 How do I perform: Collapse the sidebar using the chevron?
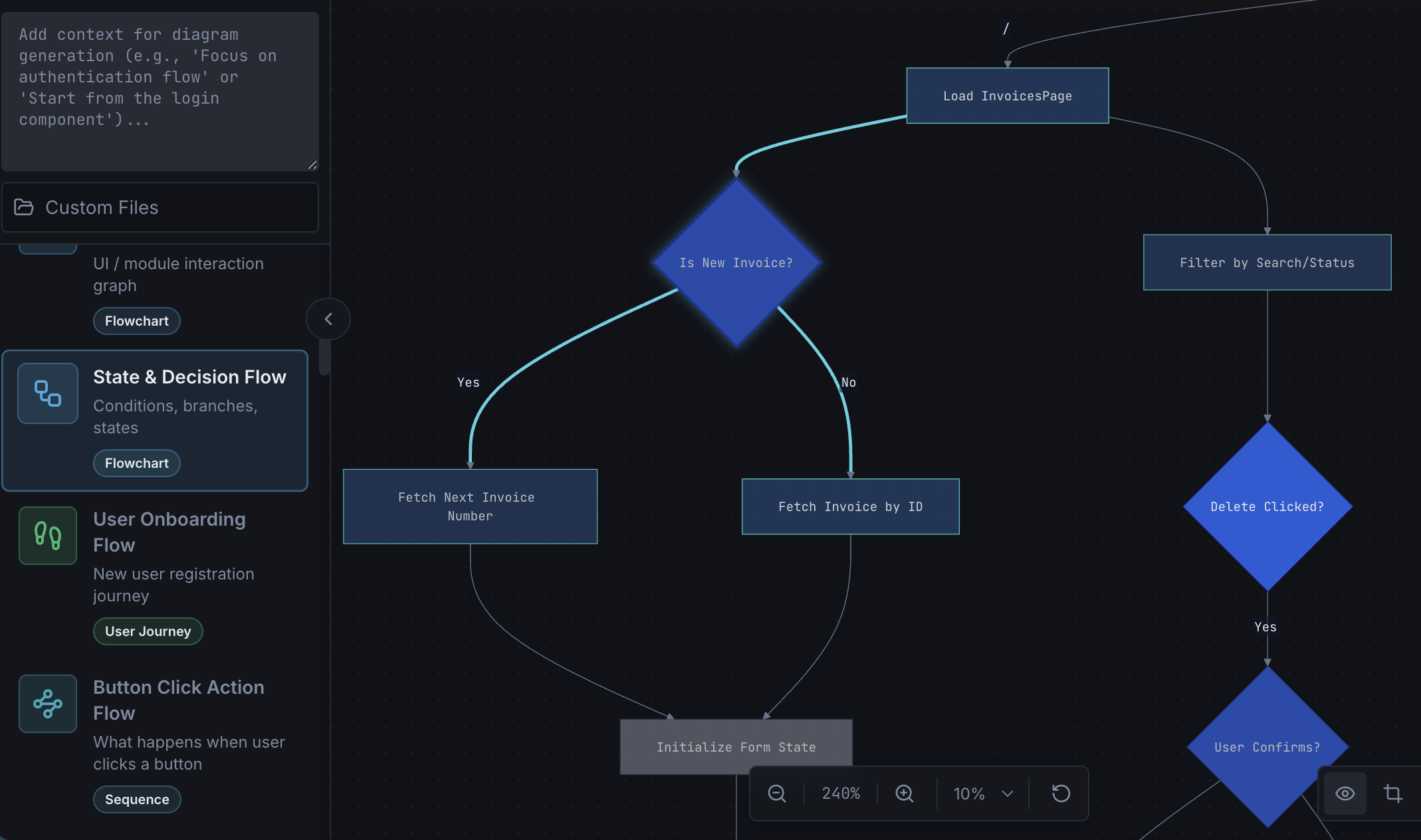[328, 318]
